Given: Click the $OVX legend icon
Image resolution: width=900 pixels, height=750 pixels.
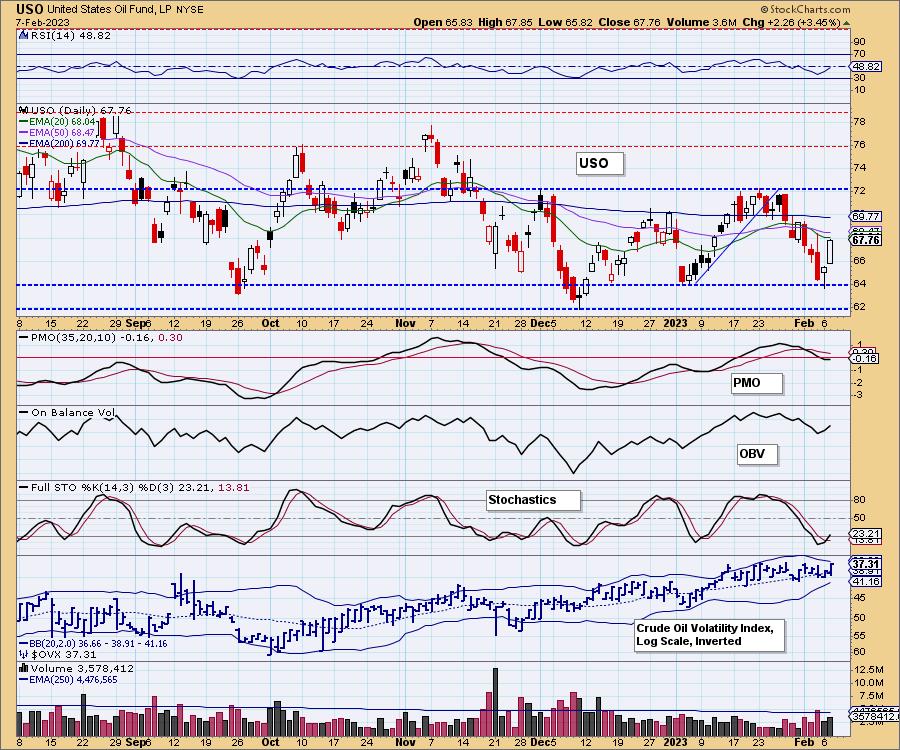Looking at the screenshot, I should [x=24, y=654].
